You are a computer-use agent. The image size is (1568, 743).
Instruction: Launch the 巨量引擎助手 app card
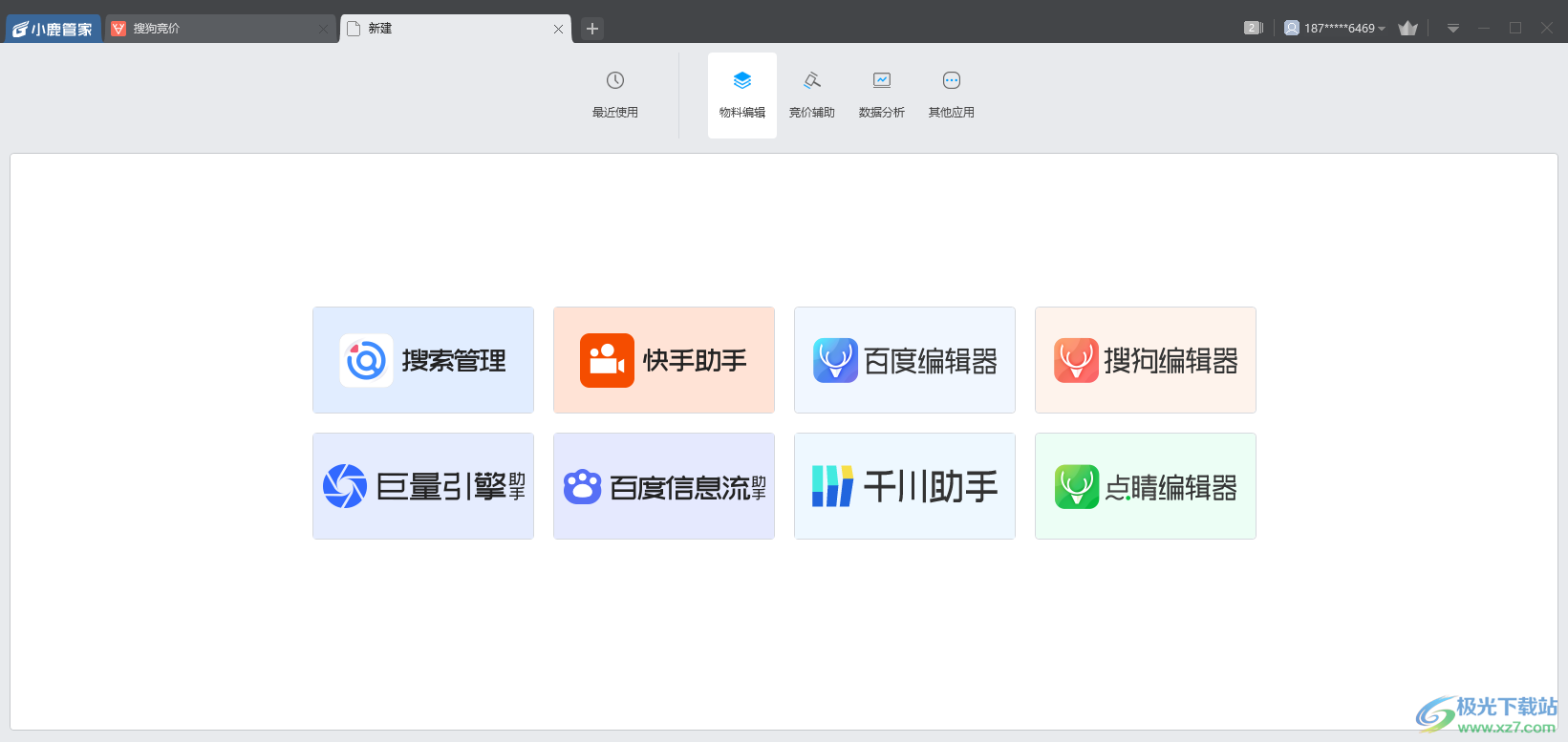[423, 486]
